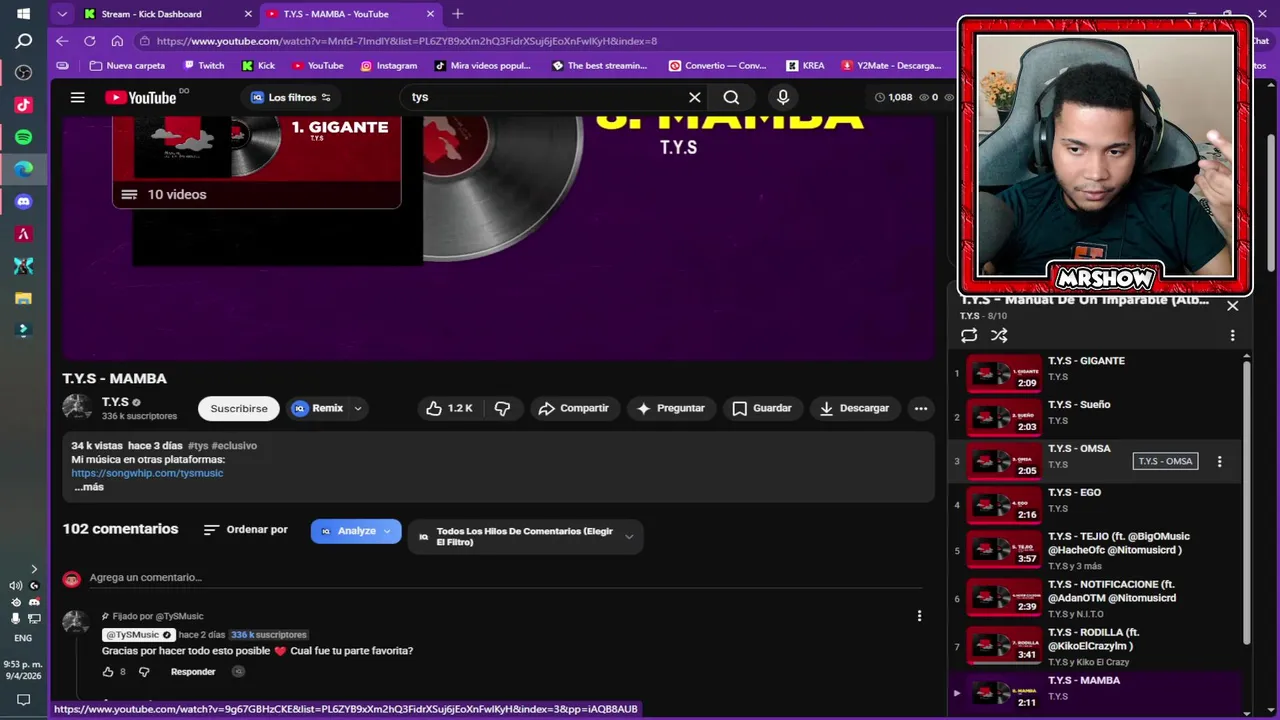Click the playlist panel vertical scrollbar

(x=1246, y=502)
